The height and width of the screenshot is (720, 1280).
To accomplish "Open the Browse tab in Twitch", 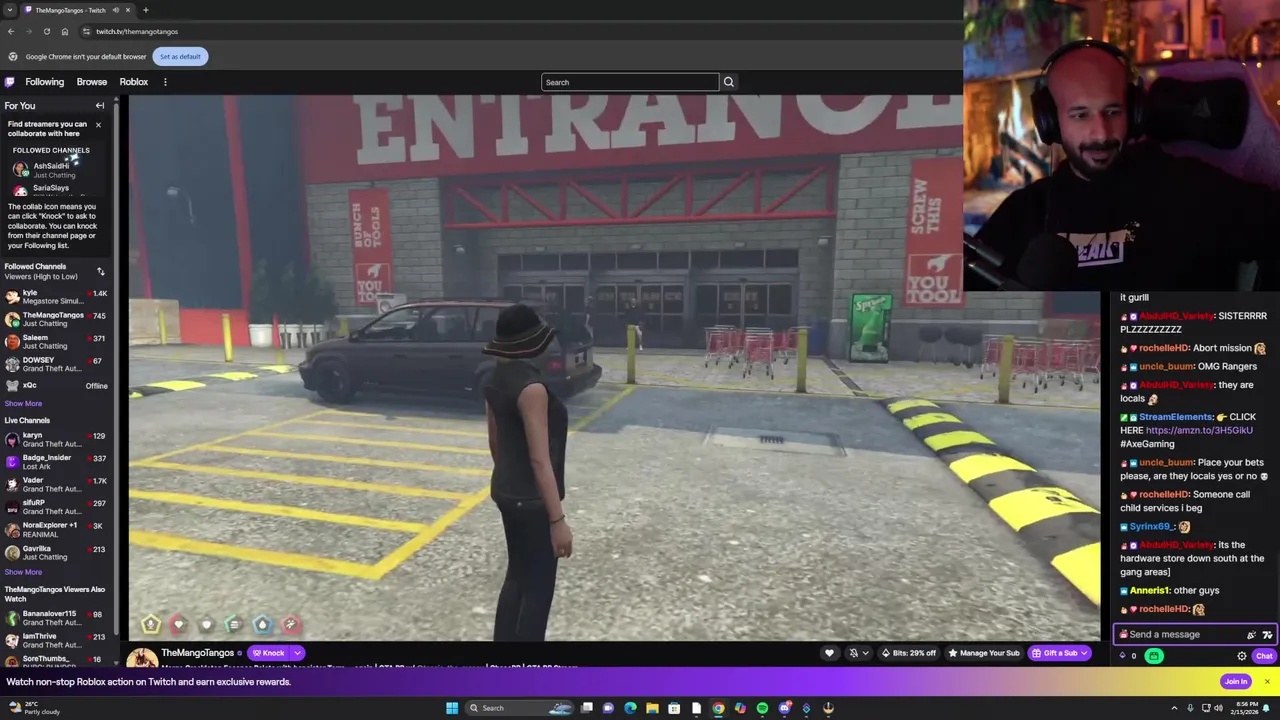I will pyautogui.click(x=91, y=82).
